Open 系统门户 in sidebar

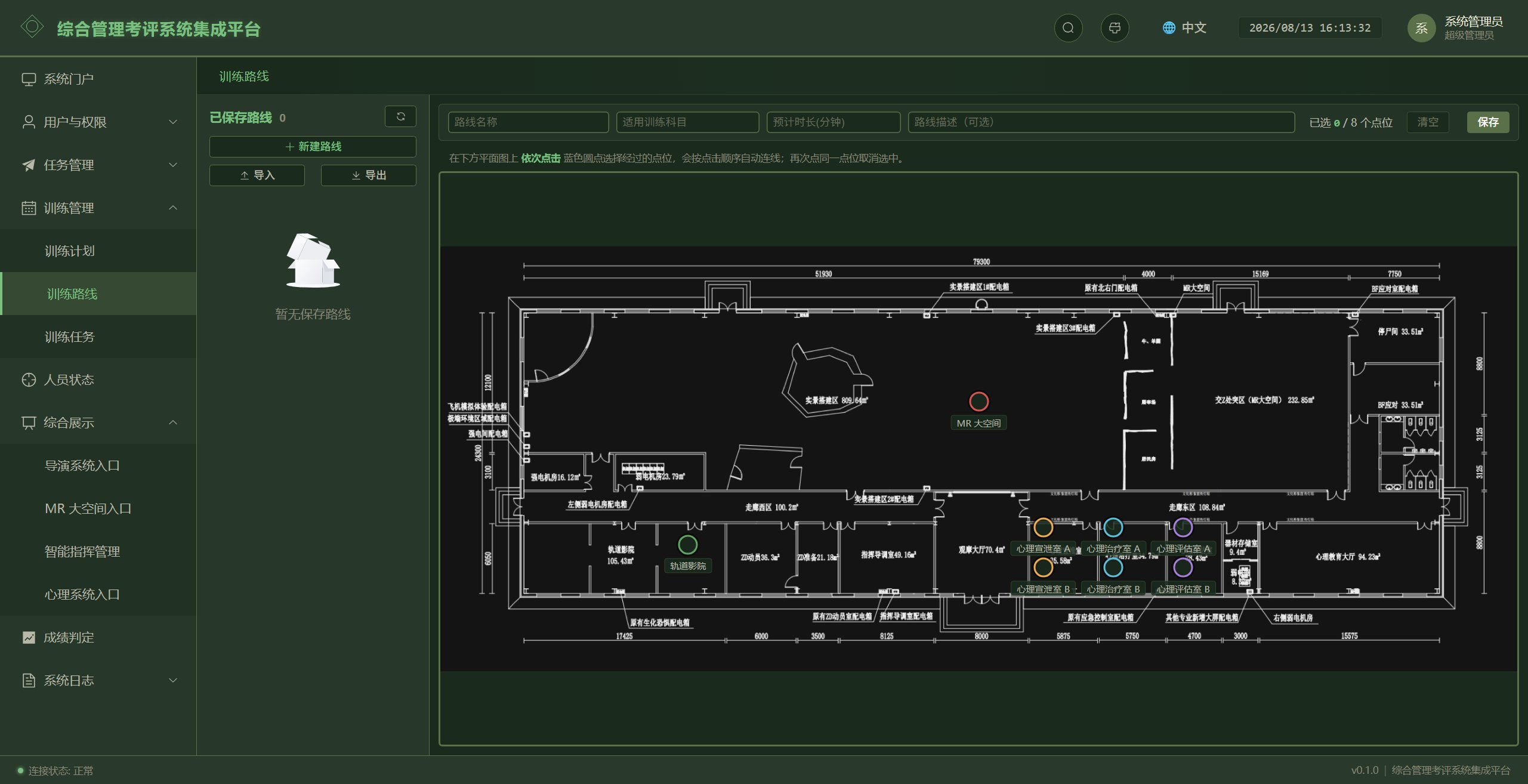coord(98,79)
